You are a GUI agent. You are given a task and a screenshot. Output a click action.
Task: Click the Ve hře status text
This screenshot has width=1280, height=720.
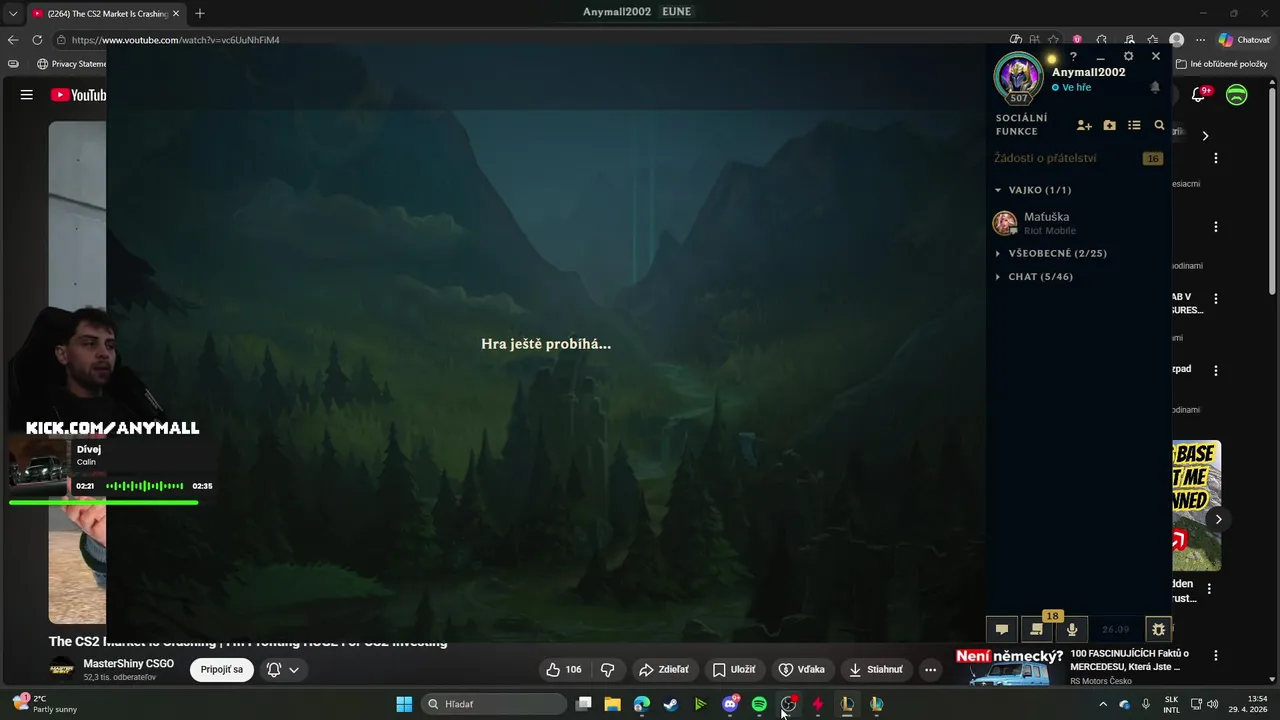(1076, 88)
